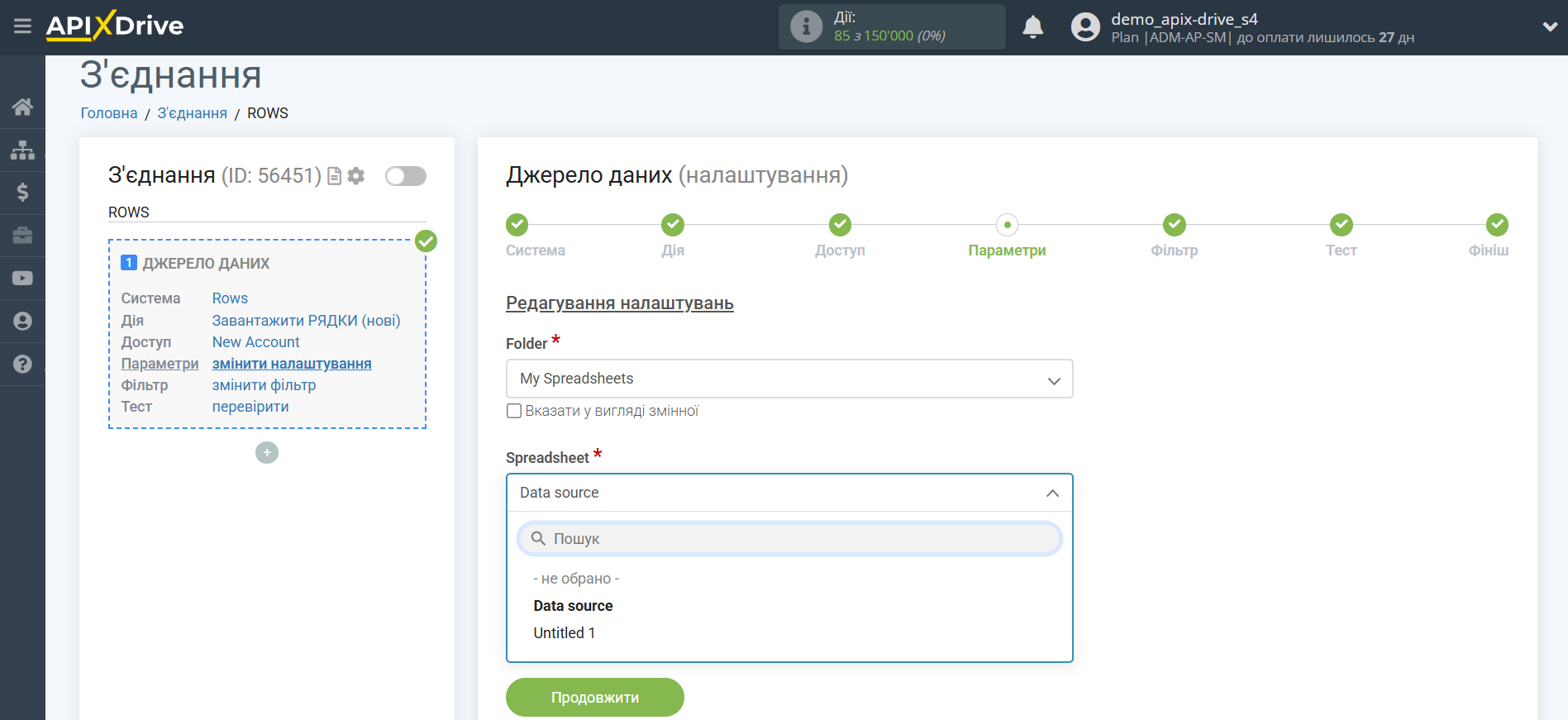1568x720 pixels.
Task: Click the Тест step circle
Action: [1341, 224]
